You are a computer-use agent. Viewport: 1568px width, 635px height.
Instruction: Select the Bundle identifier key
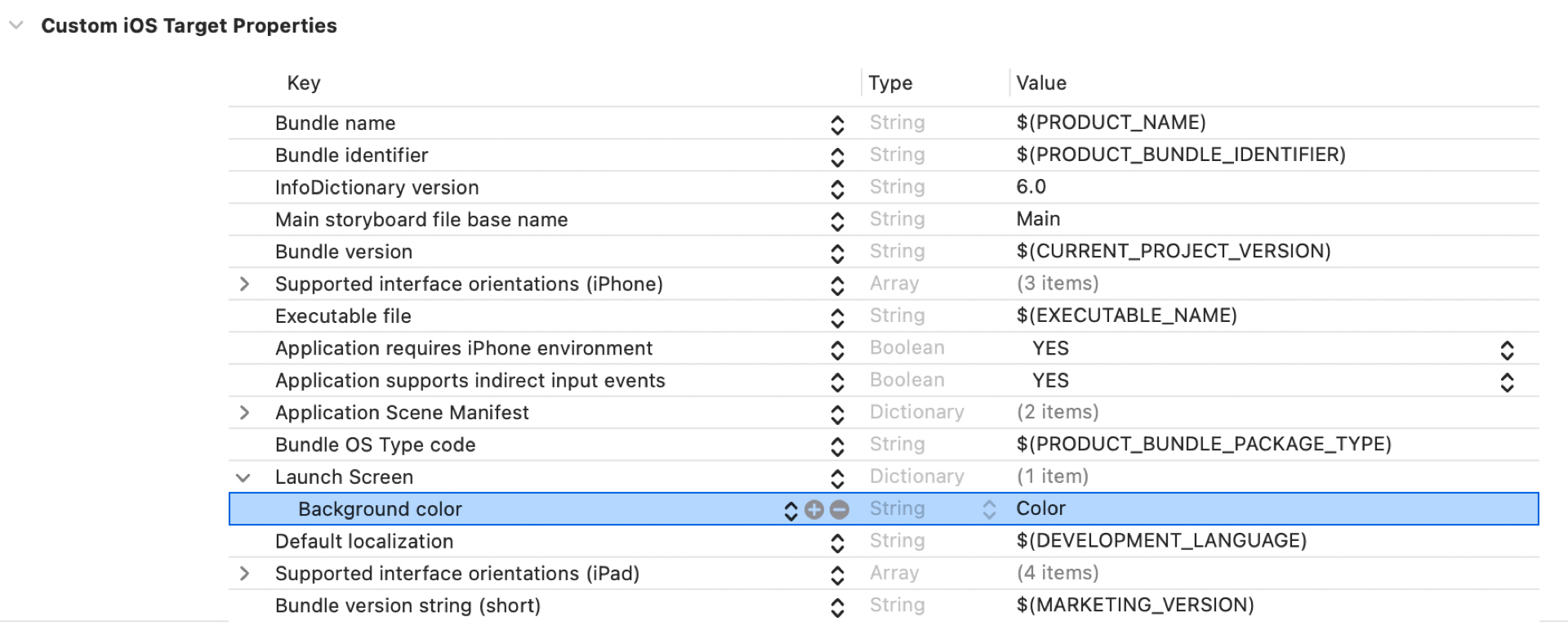[x=351, y=155]
